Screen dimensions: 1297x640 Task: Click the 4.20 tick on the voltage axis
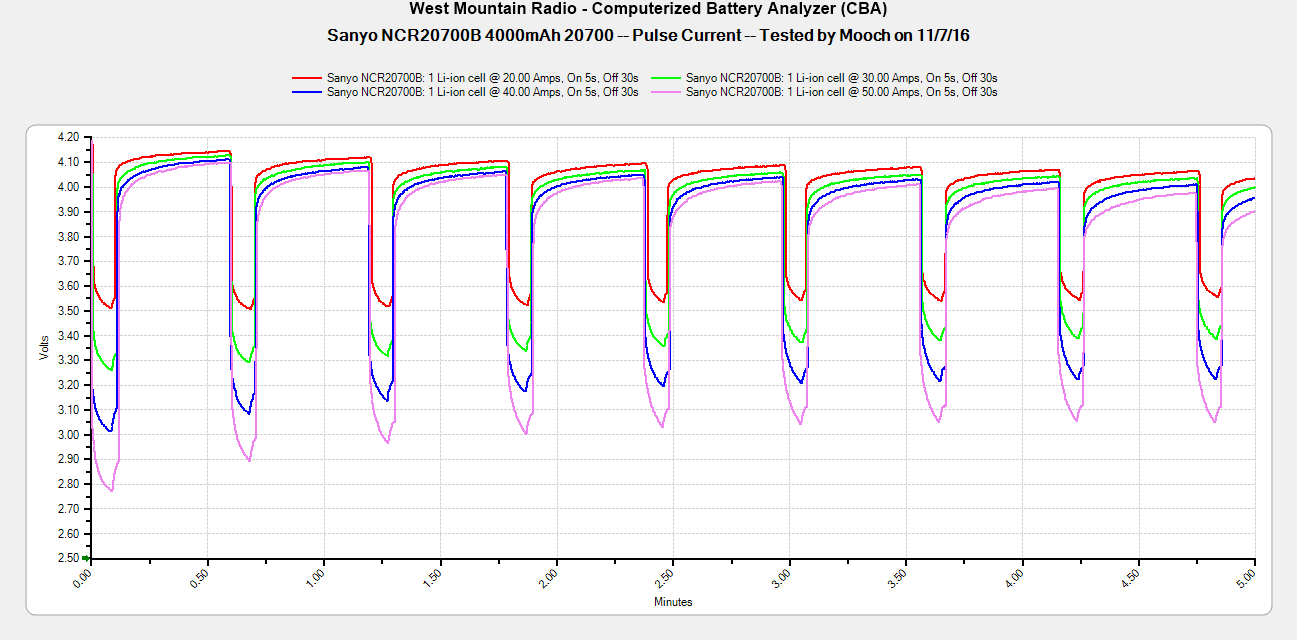[68, 137]
